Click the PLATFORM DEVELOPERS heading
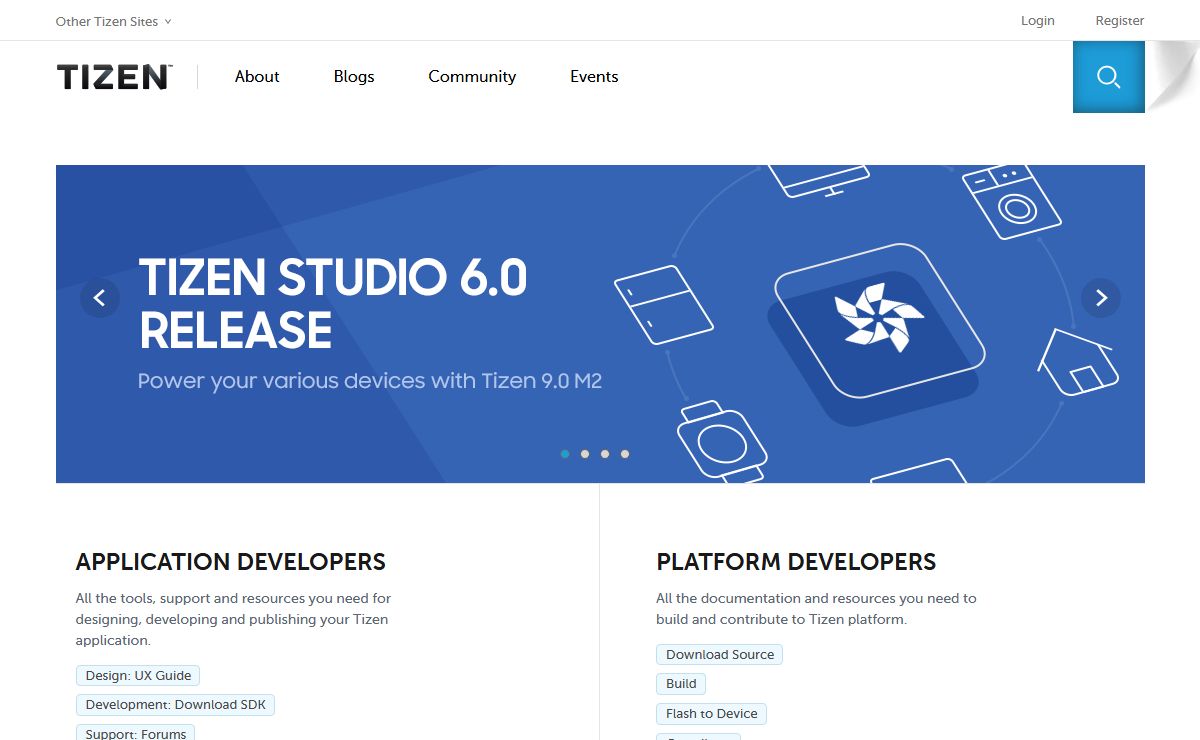Viewport: 1200px width, 740px height. pyautogui.click(x=796, y=562)
